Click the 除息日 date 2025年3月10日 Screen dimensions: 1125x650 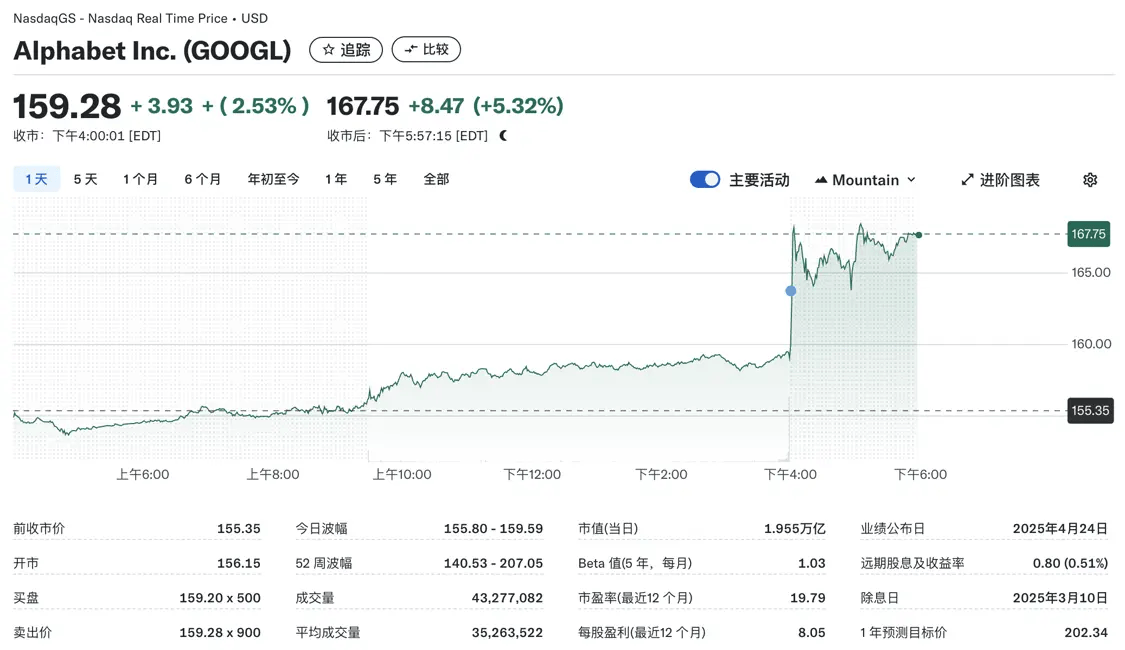point(1060,598)
